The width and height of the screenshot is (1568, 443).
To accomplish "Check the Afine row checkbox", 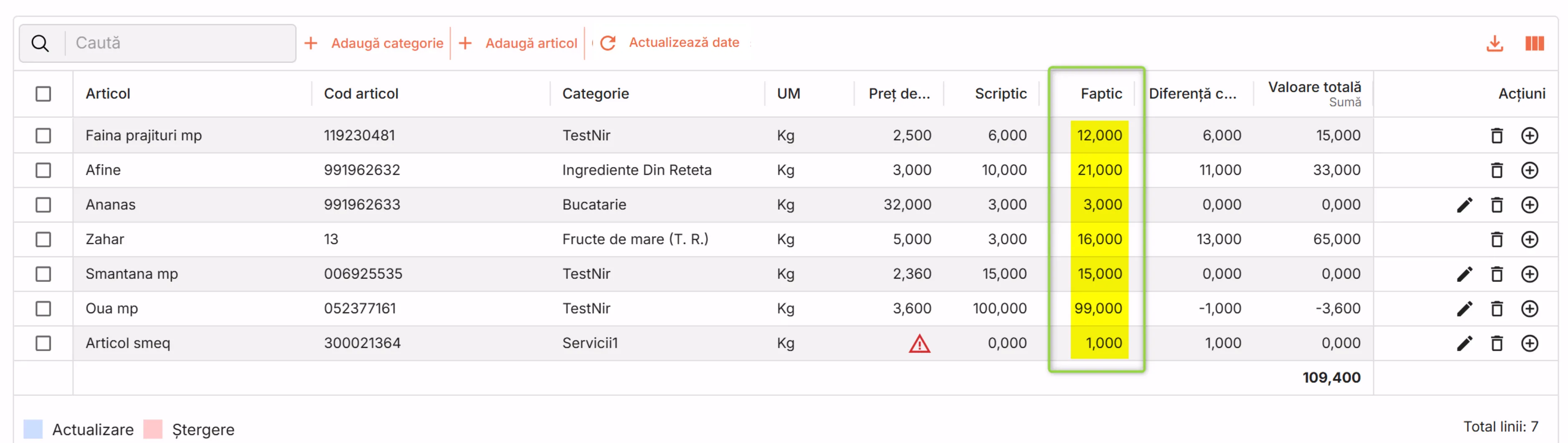I will click(43, 170).
